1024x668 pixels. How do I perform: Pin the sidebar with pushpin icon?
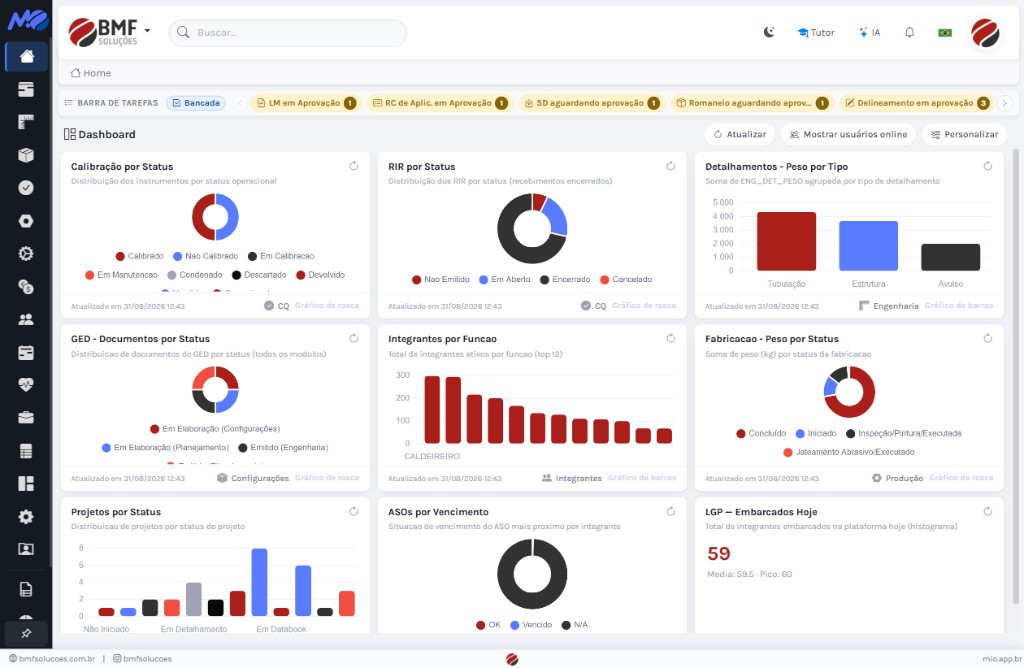[26, 633]
